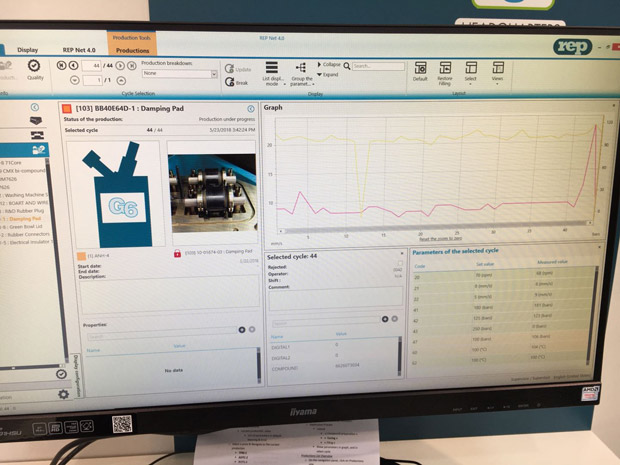The width and height of the screenshot is (620, 465).
Task: Go to the next cycle
Action: click(x=120, y=66)
